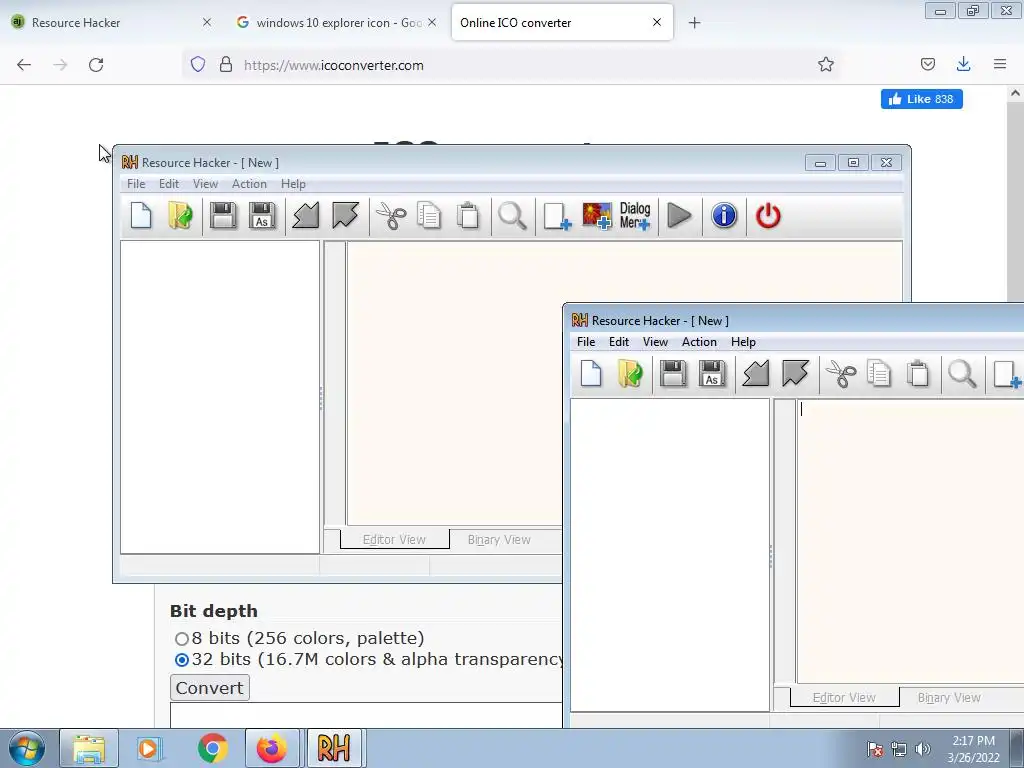Click Find magnifier icon in back Resource Hacker window
Screen dimensions: 1024x768
(x=512, y=216)
